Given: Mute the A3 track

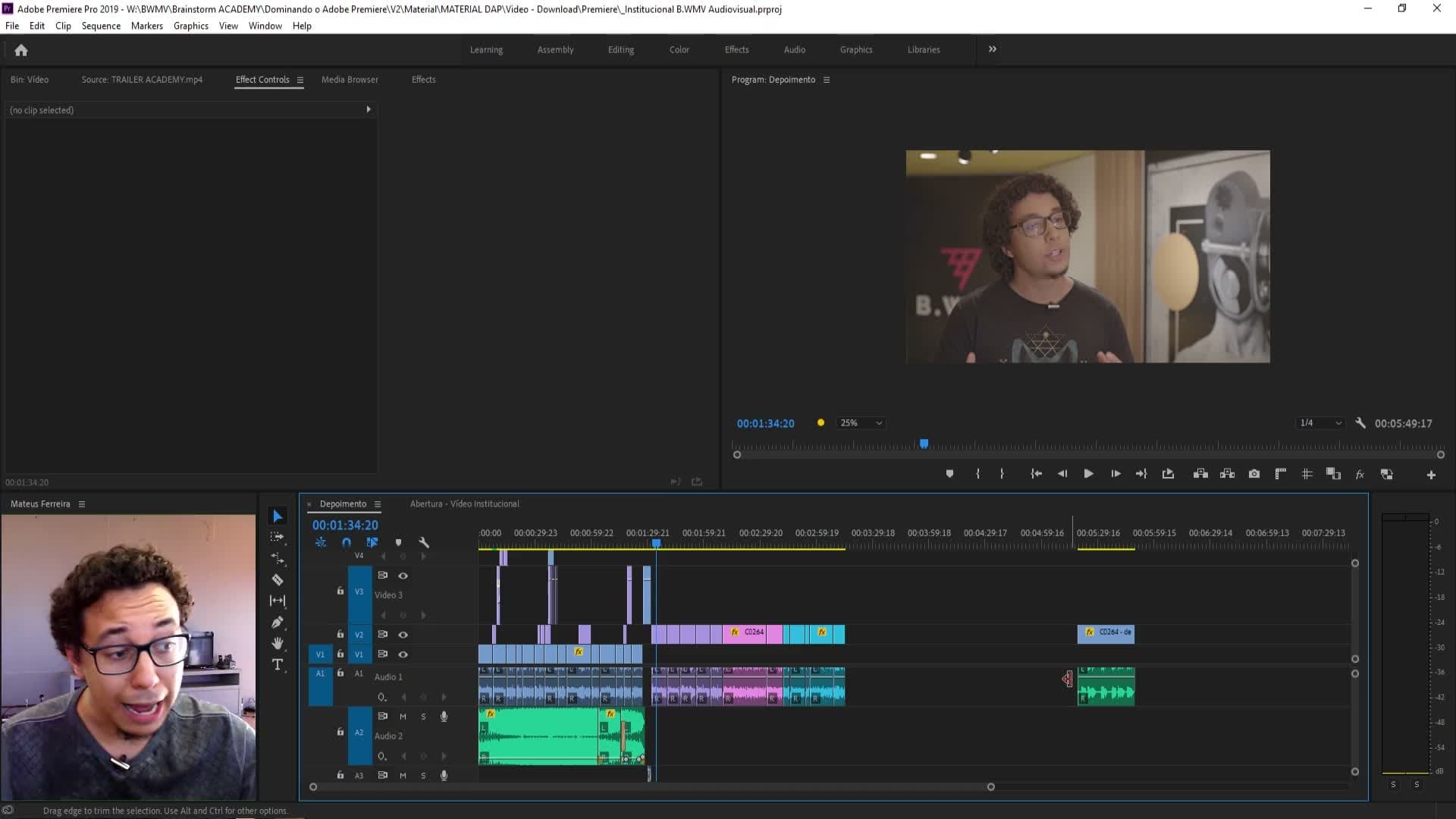Looking at the screenshot, I should click(403, 776).
